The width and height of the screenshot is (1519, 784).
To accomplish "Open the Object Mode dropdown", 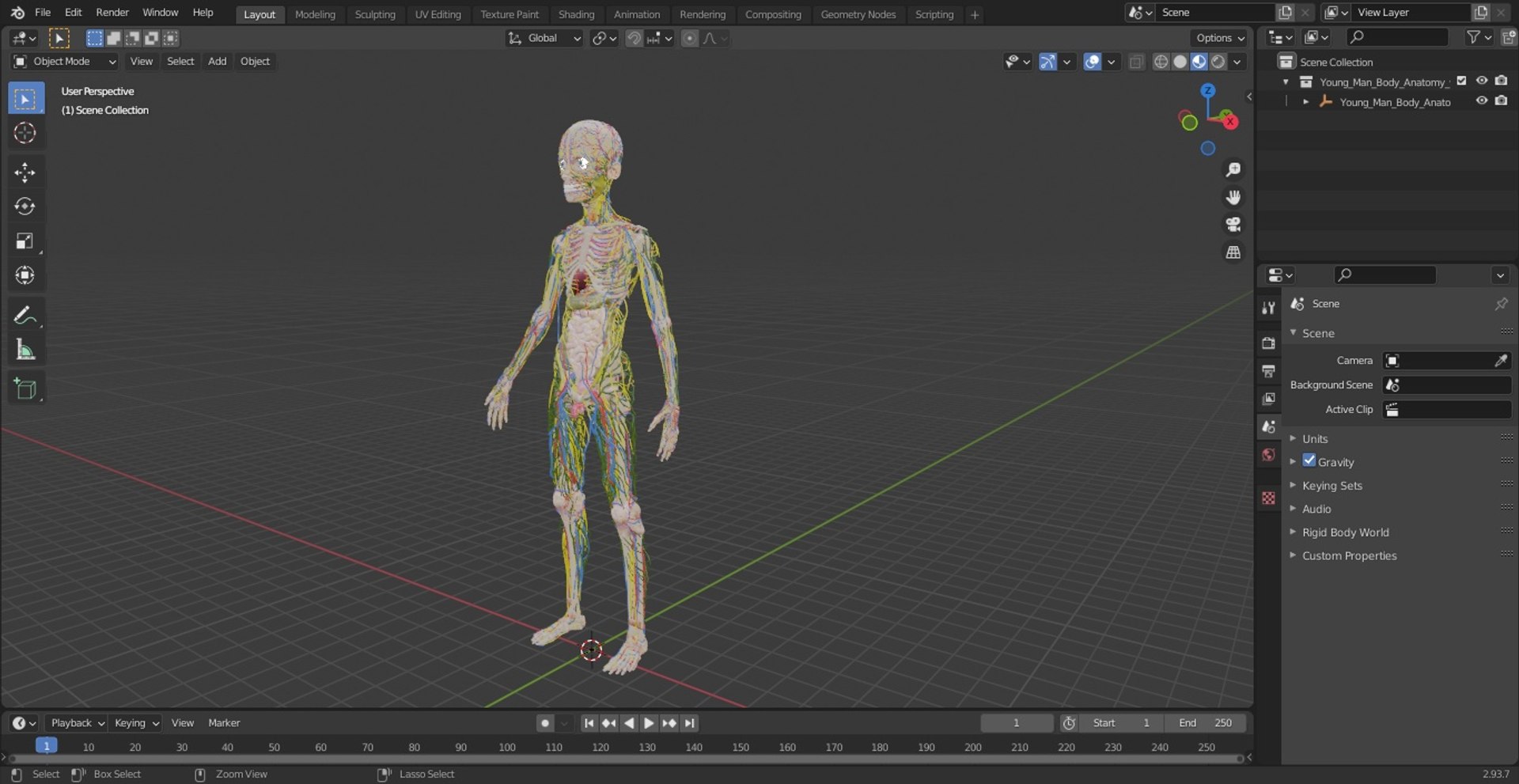I will coord(65,62).
